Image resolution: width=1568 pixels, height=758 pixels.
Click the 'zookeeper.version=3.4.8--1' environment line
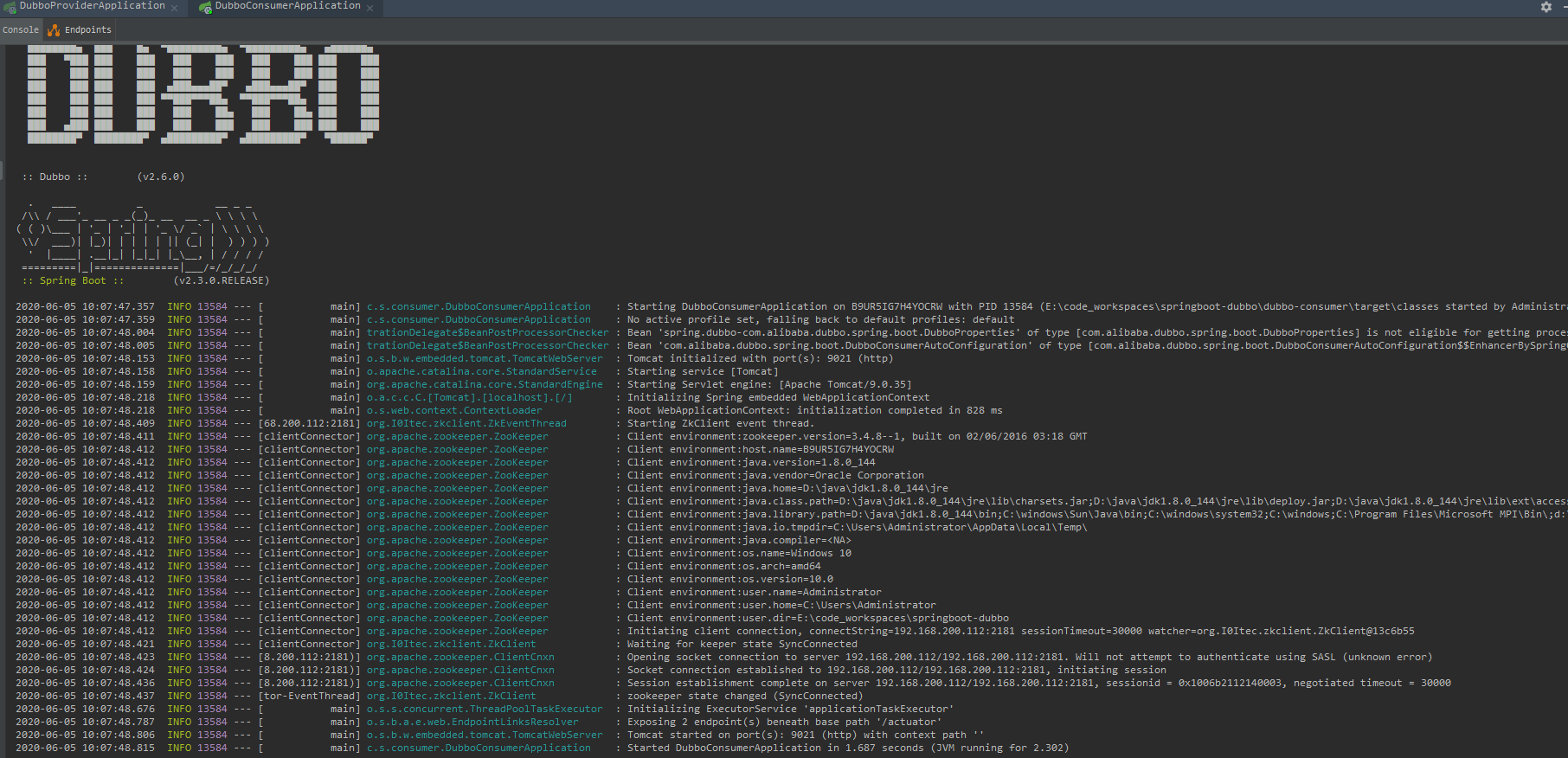point(857,436)
